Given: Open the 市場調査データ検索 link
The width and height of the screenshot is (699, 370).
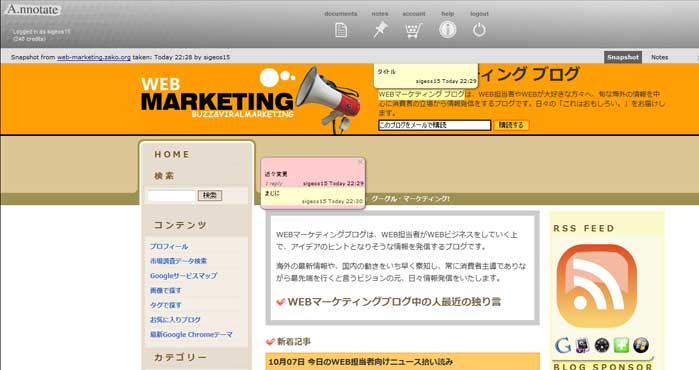Looking at the screenshot, I should (x=178, y=261).
